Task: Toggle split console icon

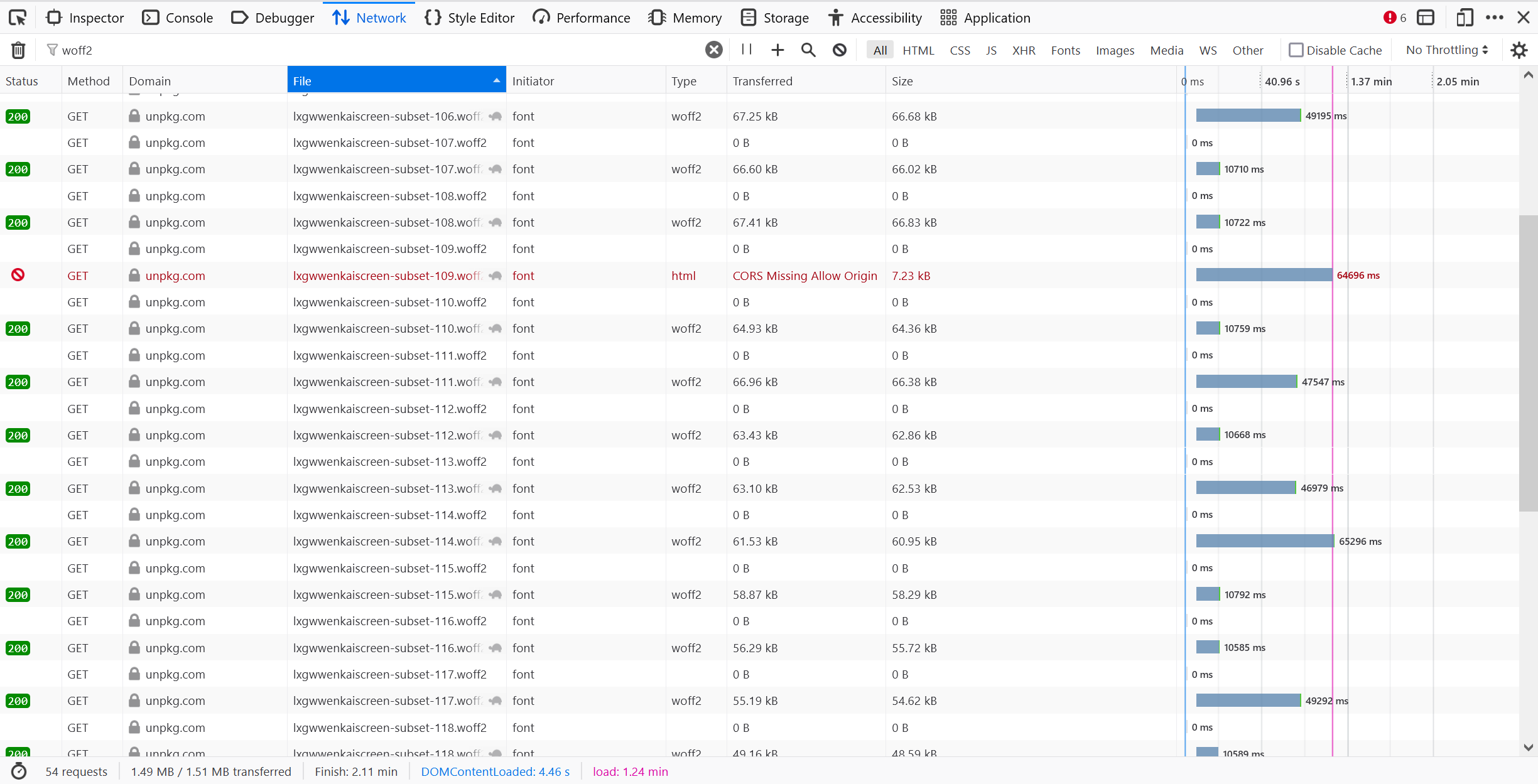Action: [1426, 18]
